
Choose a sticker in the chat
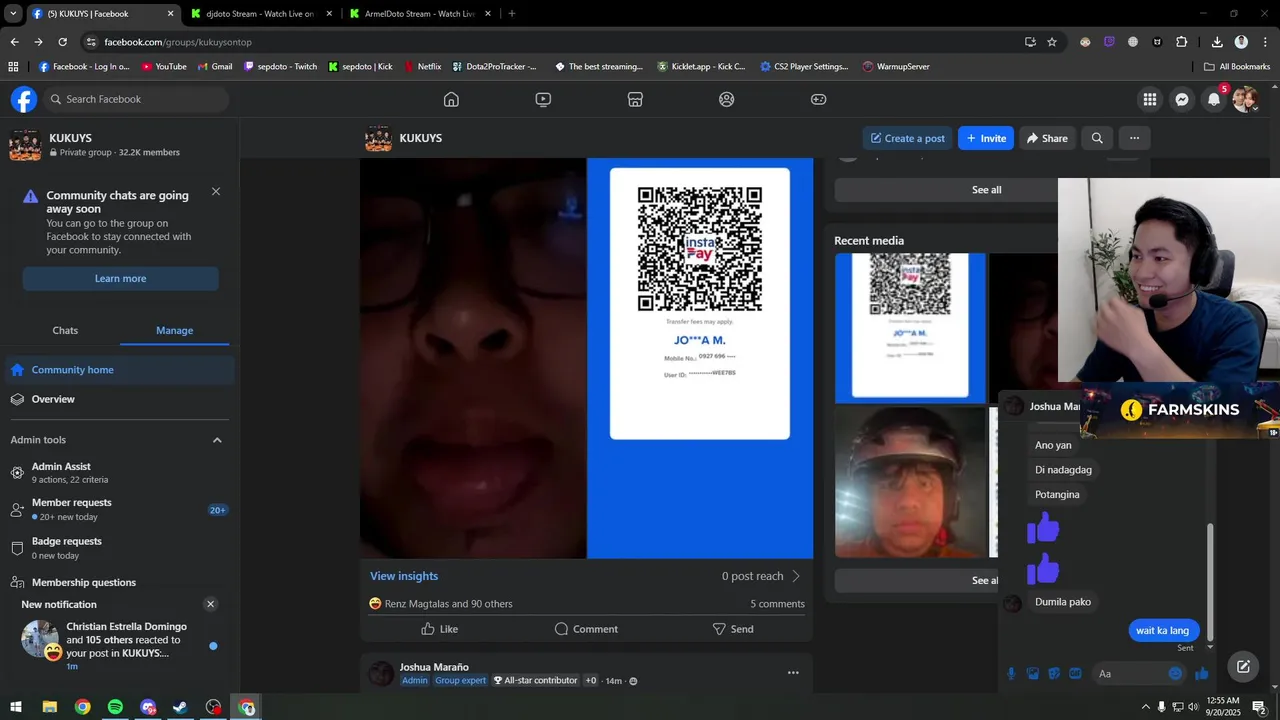[x=1054, y=674]
